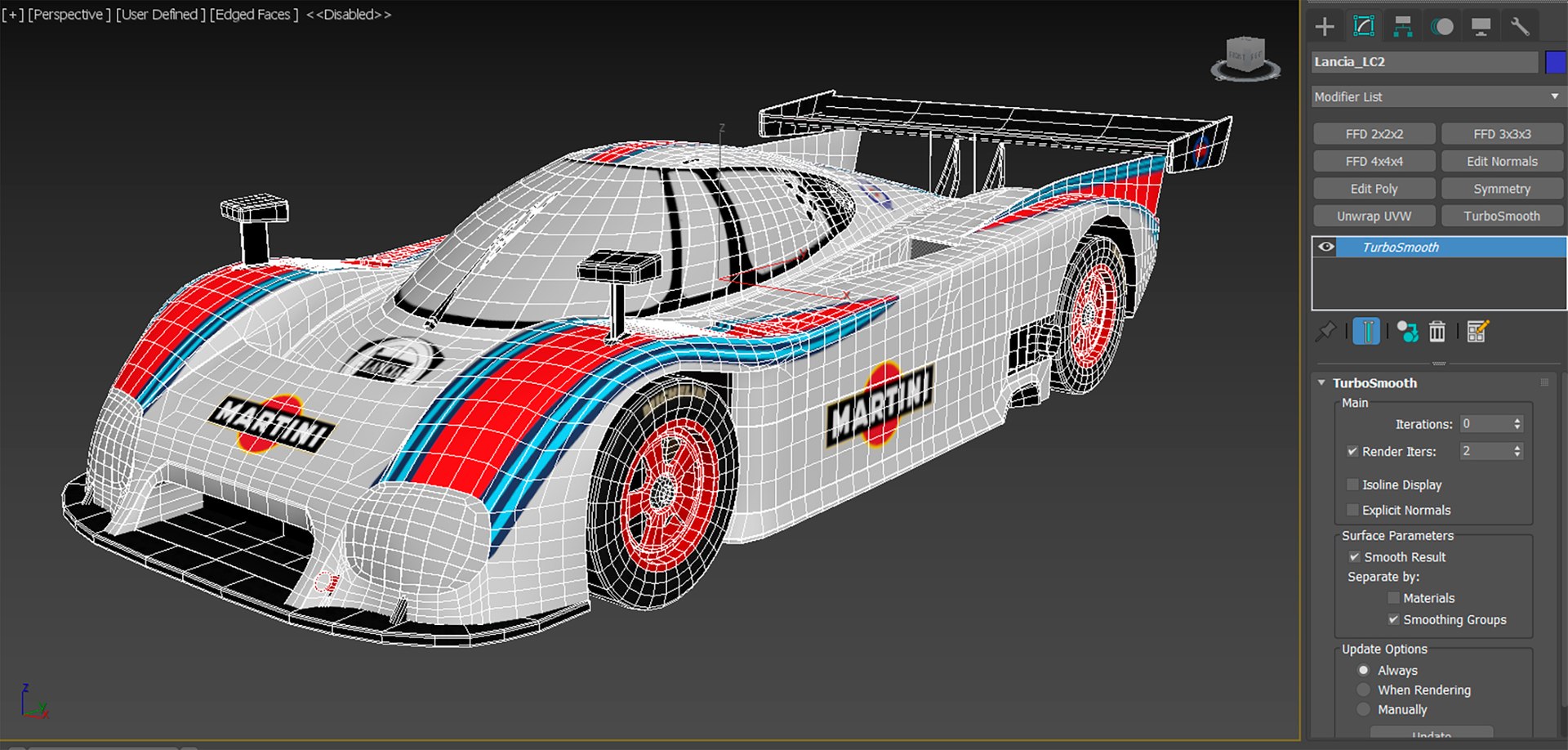The height and width of the screenshot is (750, 1568).
Task: Open the Motion panel tab
Action: point(1442,26)
